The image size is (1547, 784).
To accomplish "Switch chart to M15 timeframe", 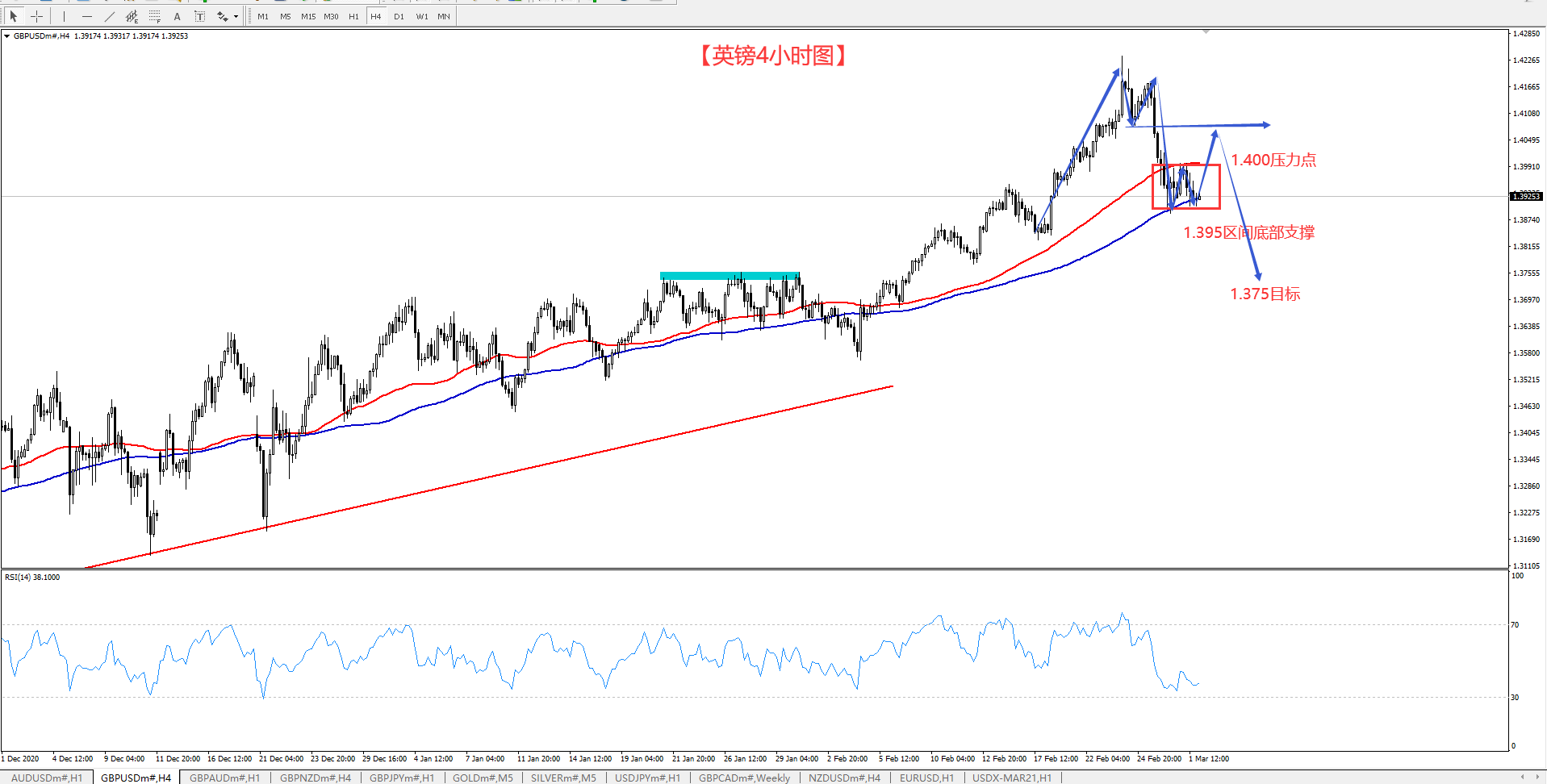I will [308, 16].
